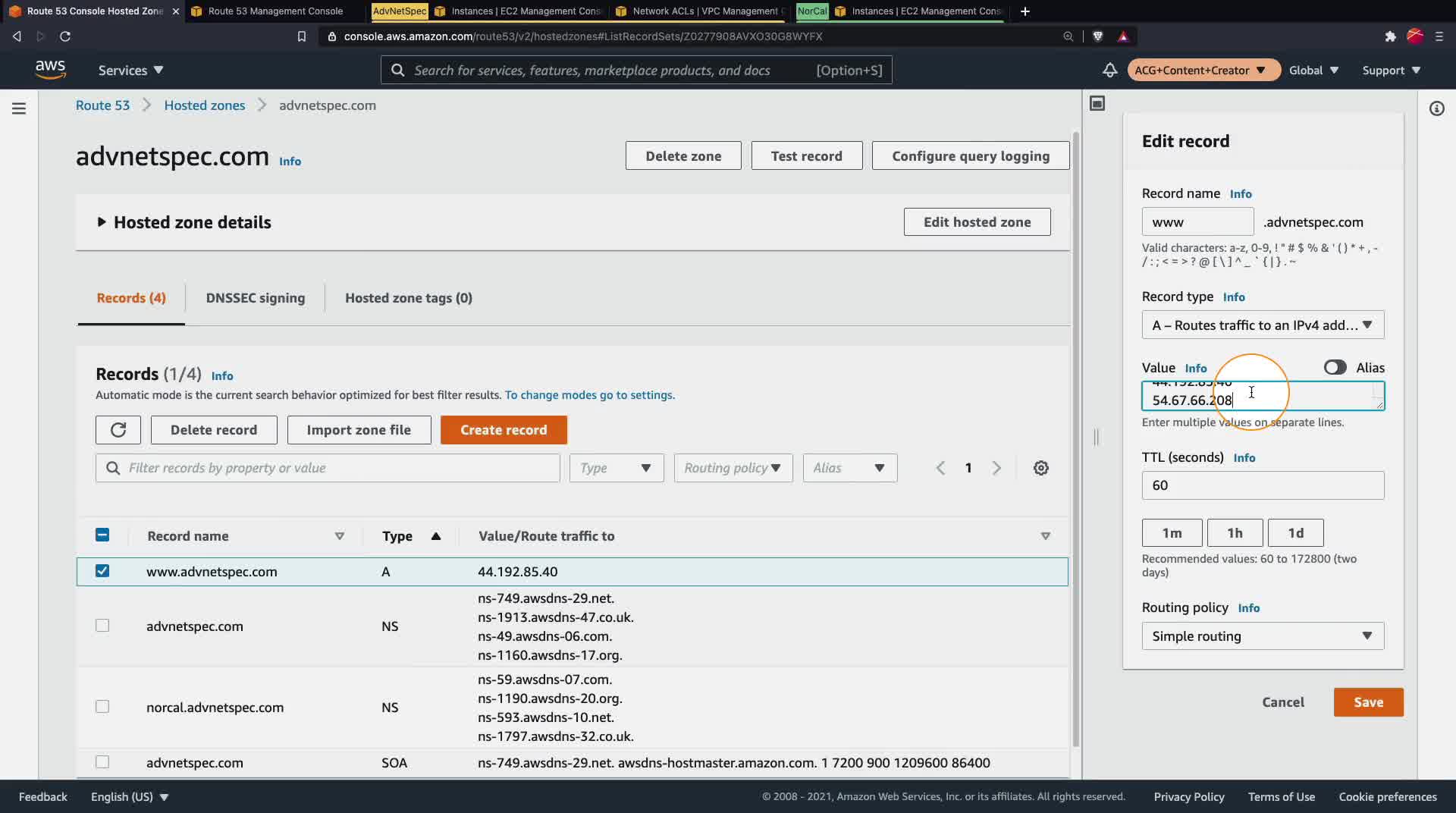
Task: Switch to the Records (4) tab
Action: (x=131, y=298)
